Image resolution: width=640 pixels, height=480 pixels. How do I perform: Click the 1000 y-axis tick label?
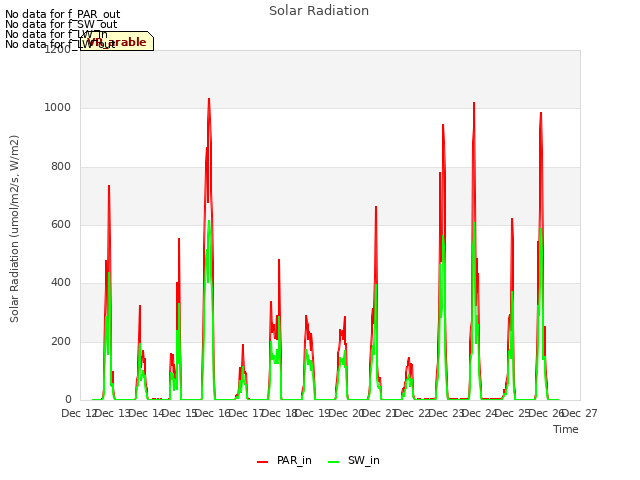coord(57,108)
